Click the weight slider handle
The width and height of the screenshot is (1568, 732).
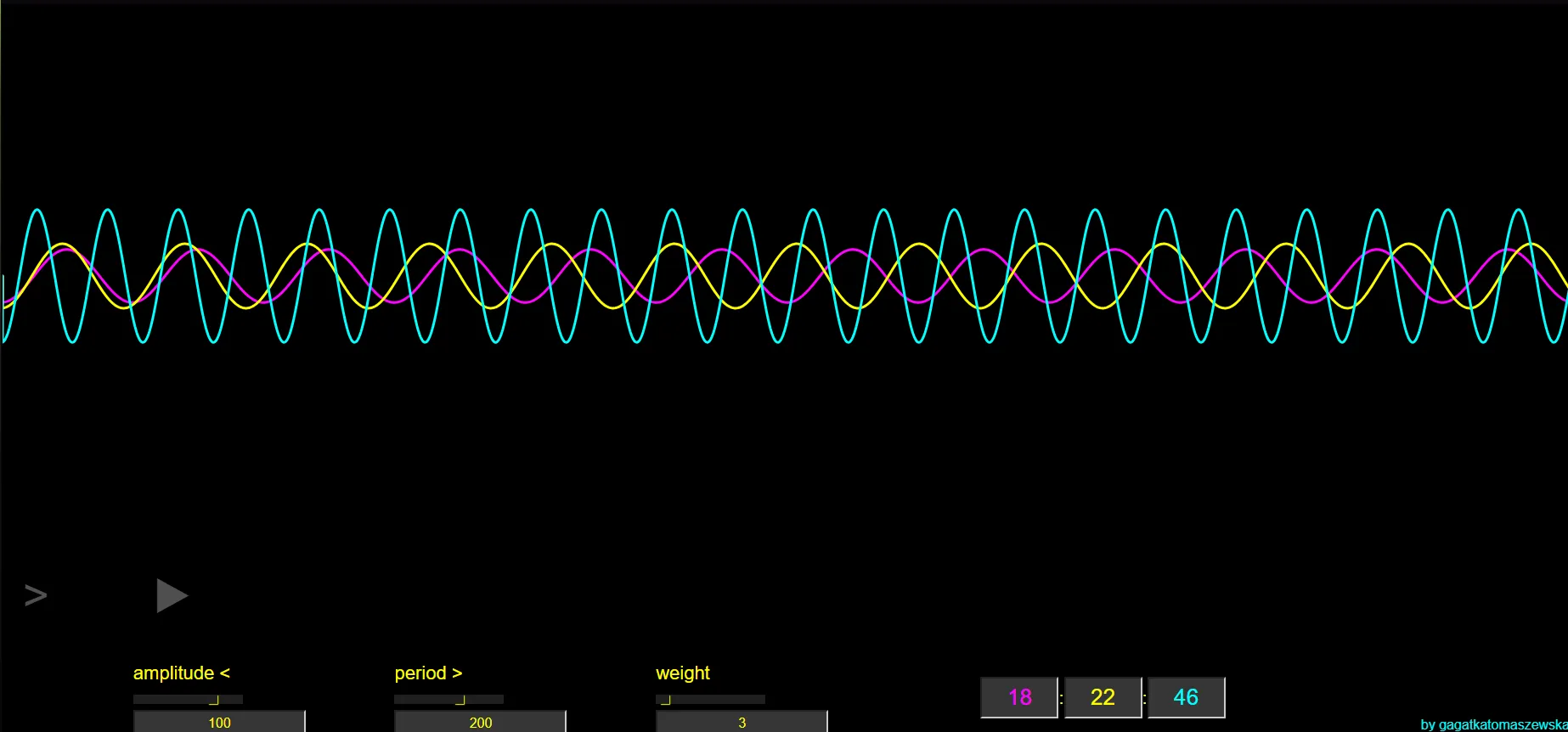(666, 700)
